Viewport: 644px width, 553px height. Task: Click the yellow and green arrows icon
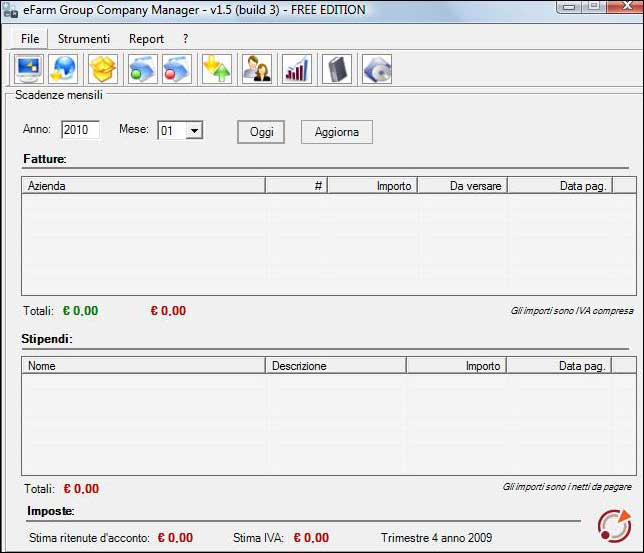216,69
